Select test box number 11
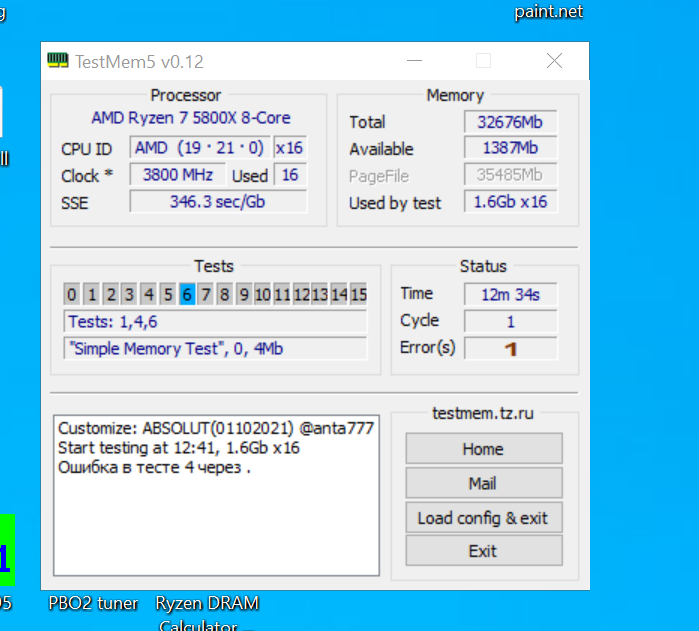This screenshot has height=631, width=699. pos(282,294)
